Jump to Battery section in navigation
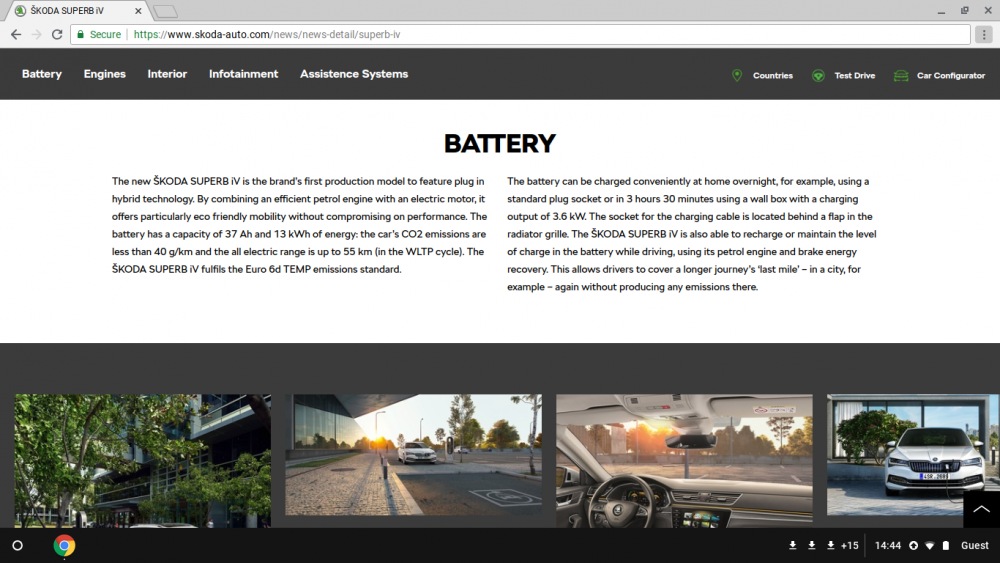This screenshot has height=563, width=1000. [x=41, y=74]
